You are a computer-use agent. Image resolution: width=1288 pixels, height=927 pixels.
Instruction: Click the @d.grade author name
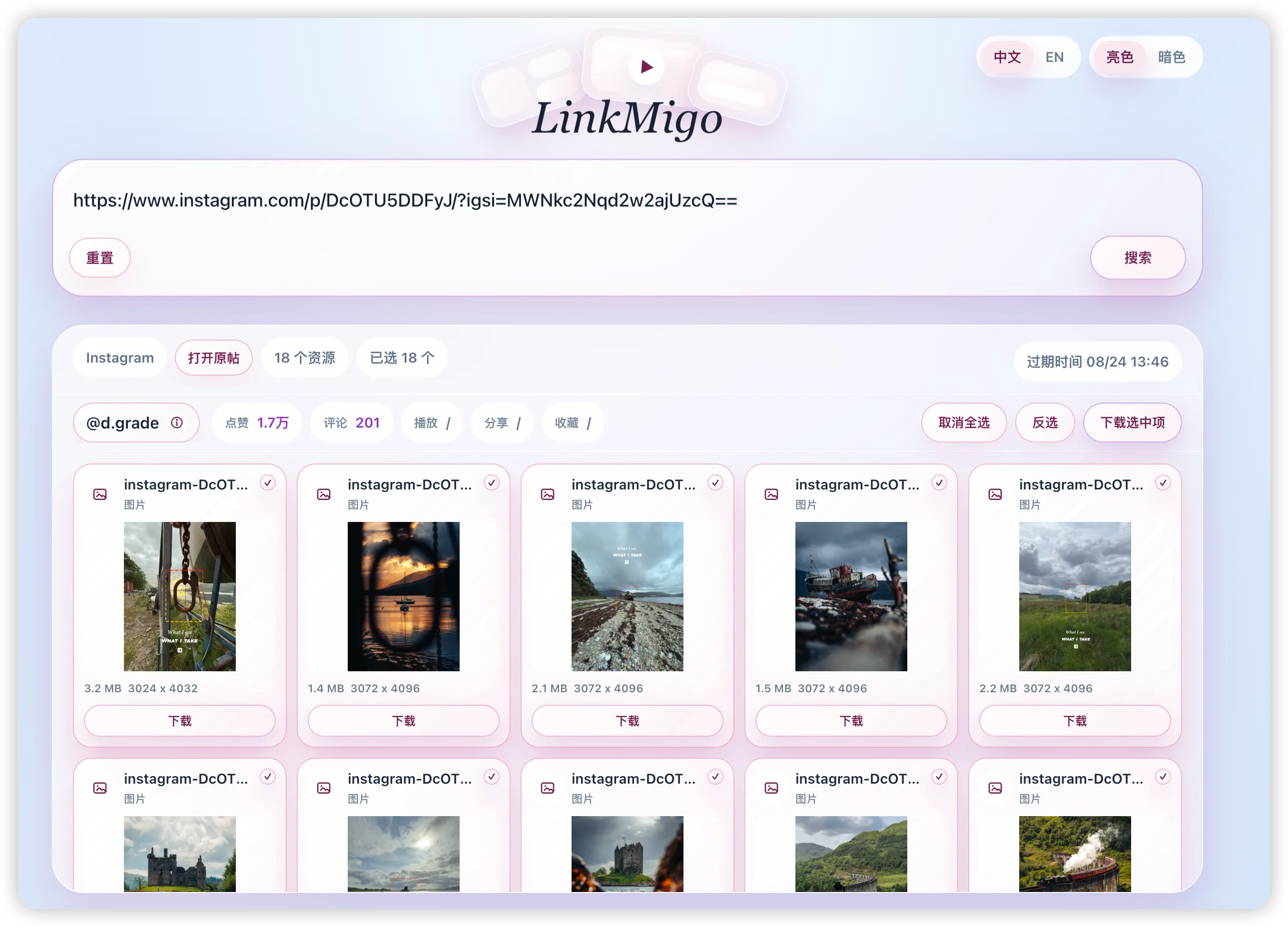(122, 423)
